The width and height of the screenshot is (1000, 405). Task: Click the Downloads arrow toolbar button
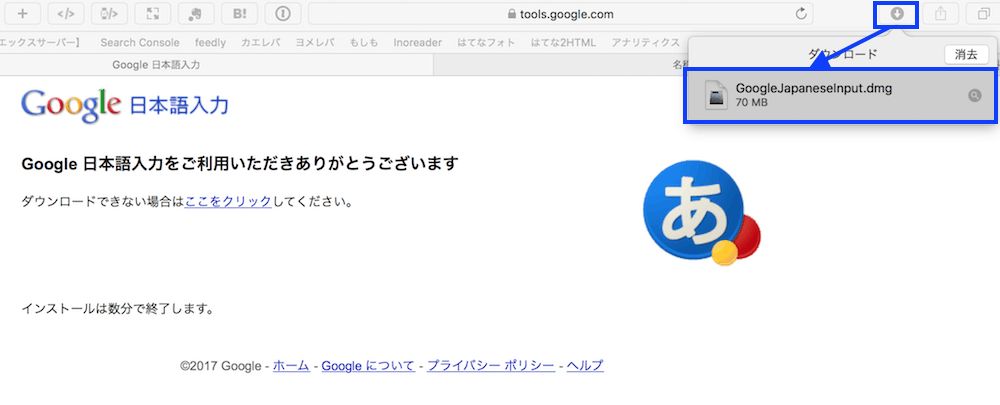point(897,13)
